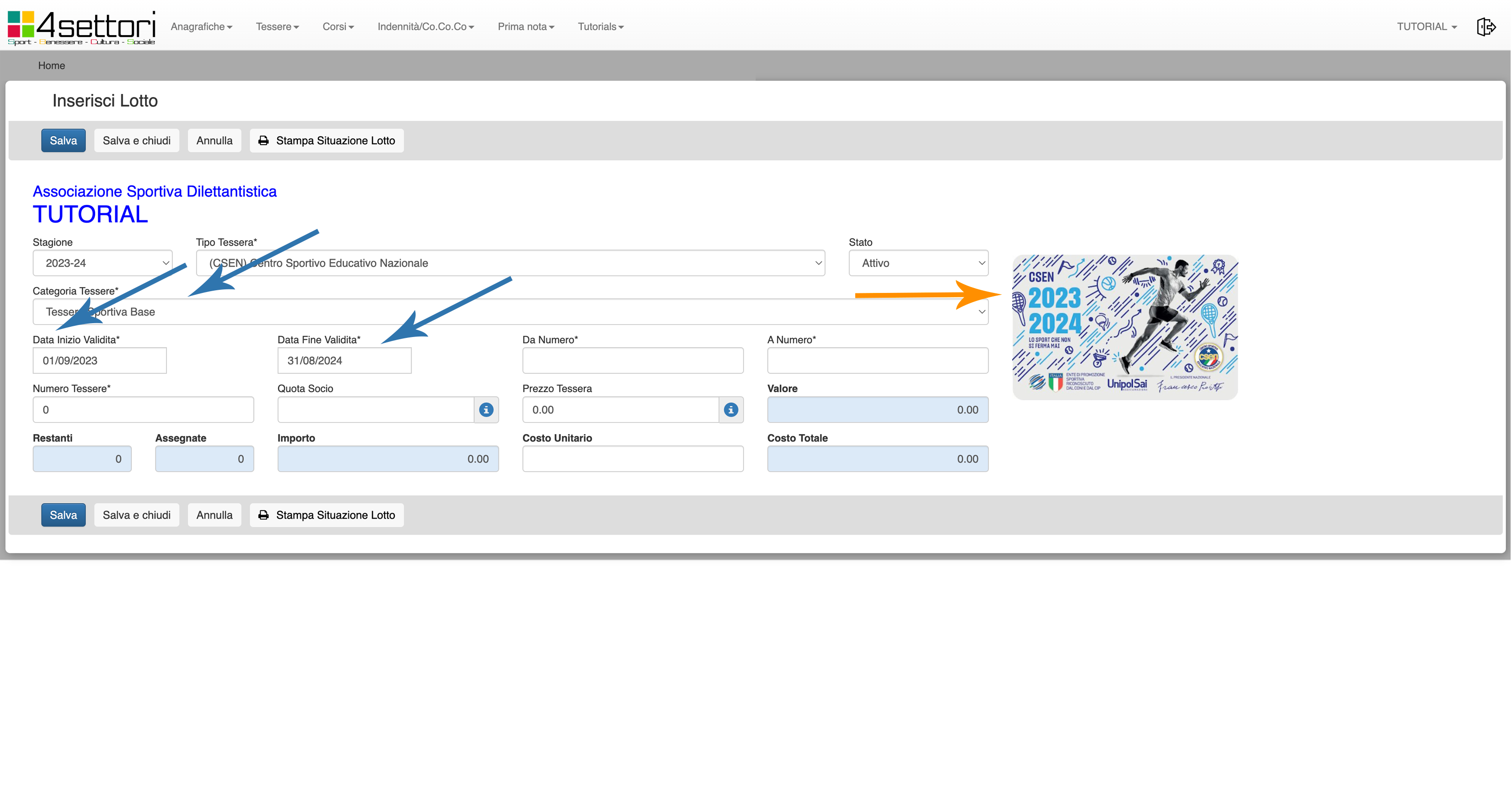Open the Stagione dropdown
The width and height of the screenshot is (1512, 812).
[x=102, y=263]
